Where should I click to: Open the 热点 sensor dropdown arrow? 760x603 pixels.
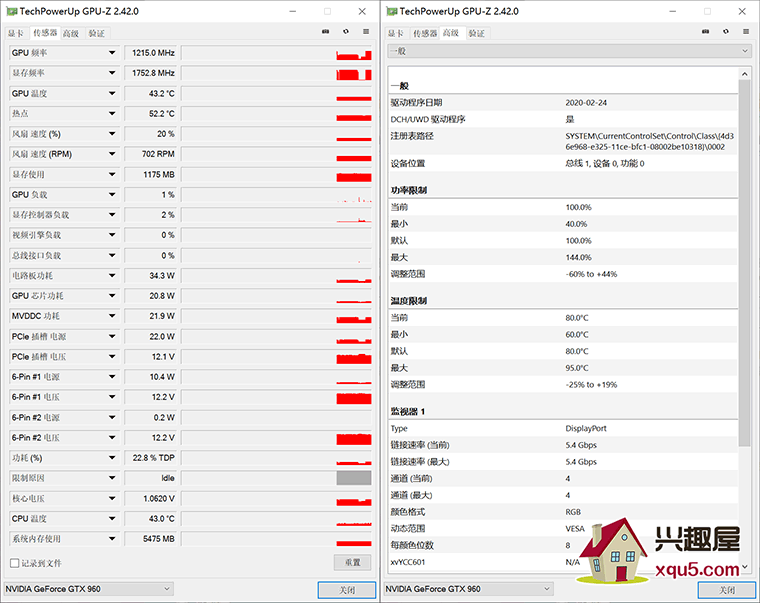[x=112, y=113]
